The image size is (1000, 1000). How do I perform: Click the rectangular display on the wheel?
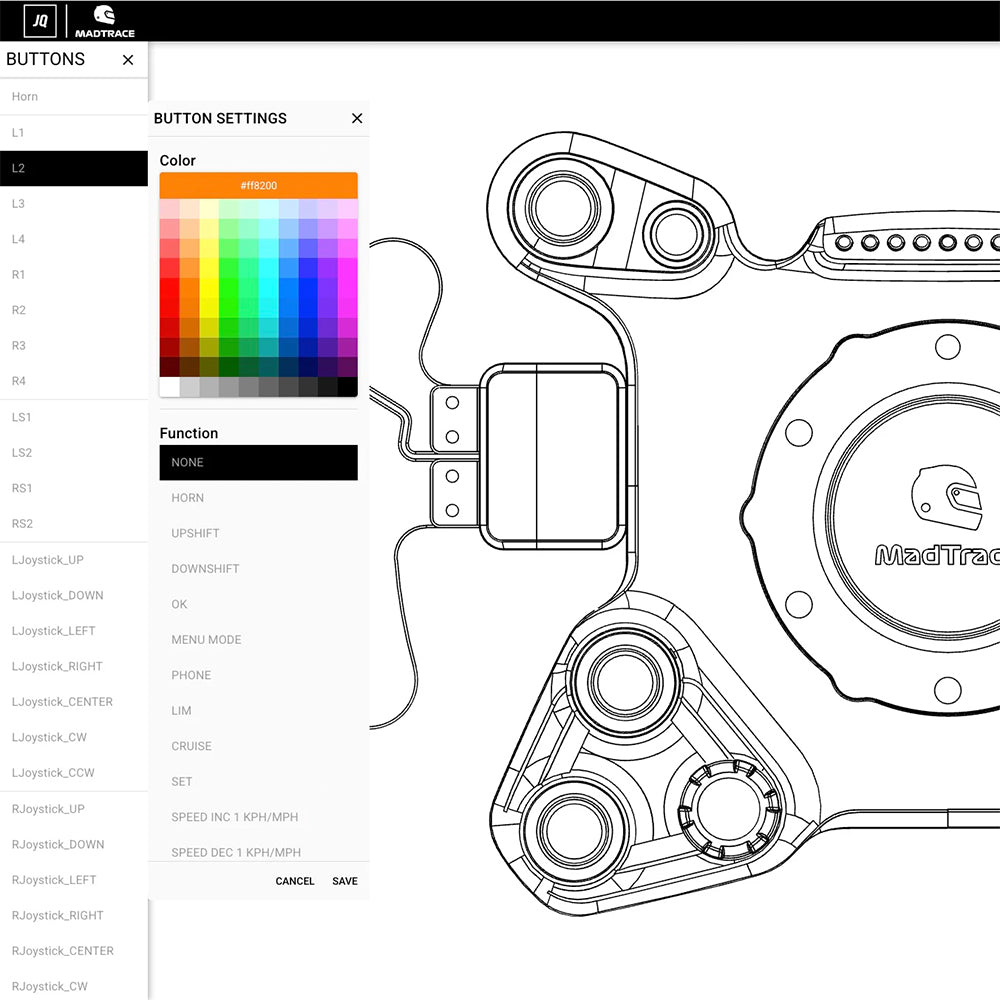pos(550,455)
